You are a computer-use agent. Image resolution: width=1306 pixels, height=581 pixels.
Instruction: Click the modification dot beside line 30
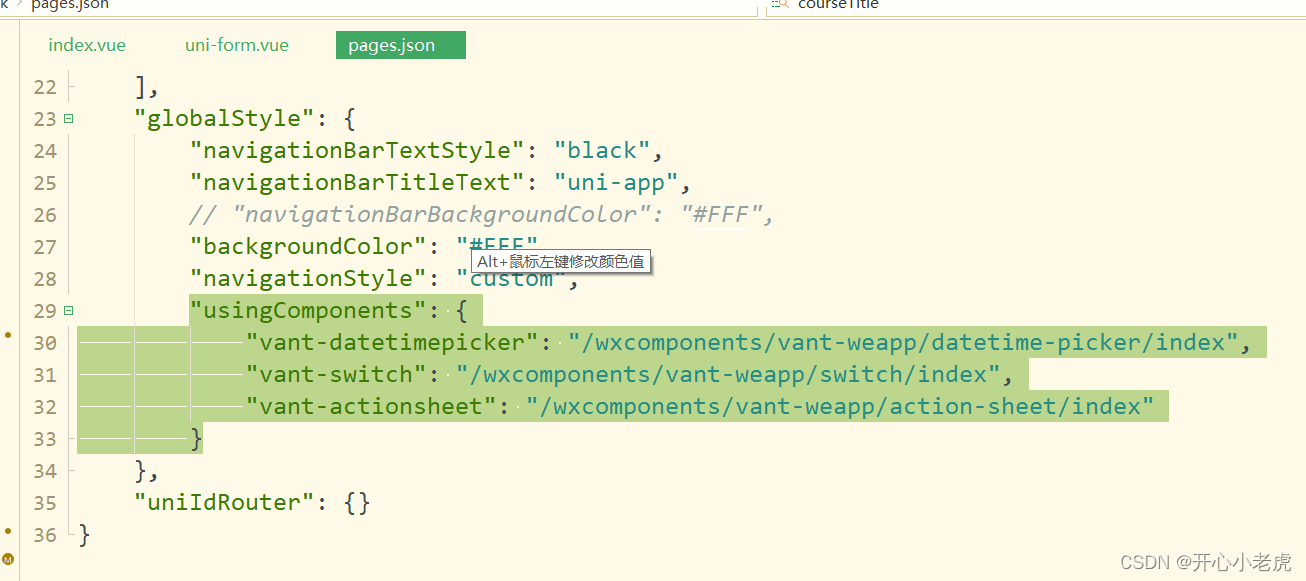(x=9, y=336)
